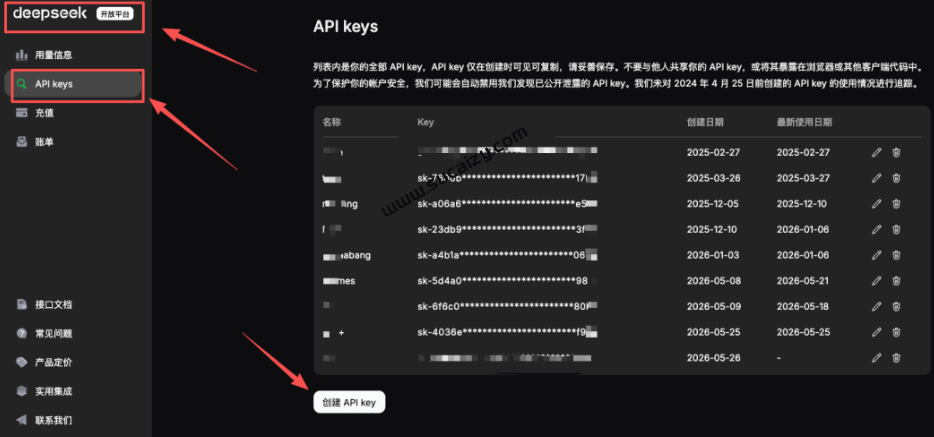Edit the sk-23db9 key name
The width and height of the screenshot is (934, 437).
point(876,229)
